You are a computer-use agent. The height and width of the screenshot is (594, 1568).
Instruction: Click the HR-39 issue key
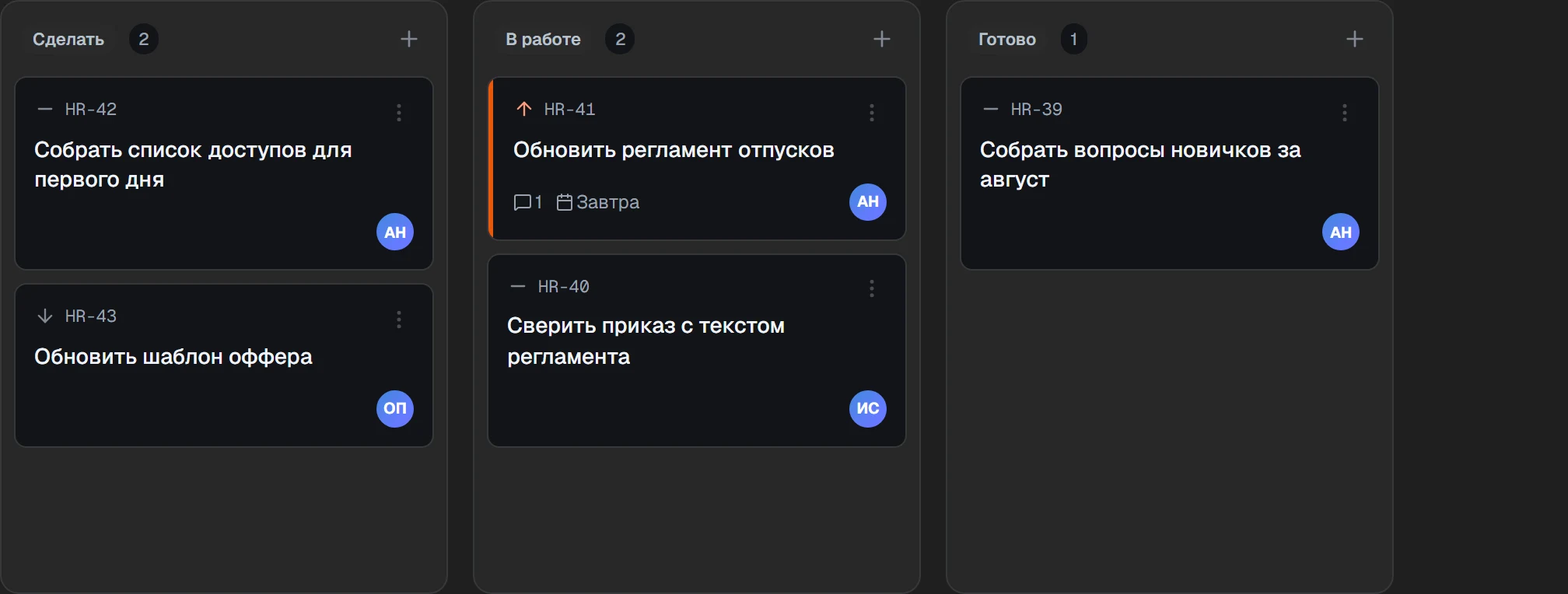click(1037, 110)
